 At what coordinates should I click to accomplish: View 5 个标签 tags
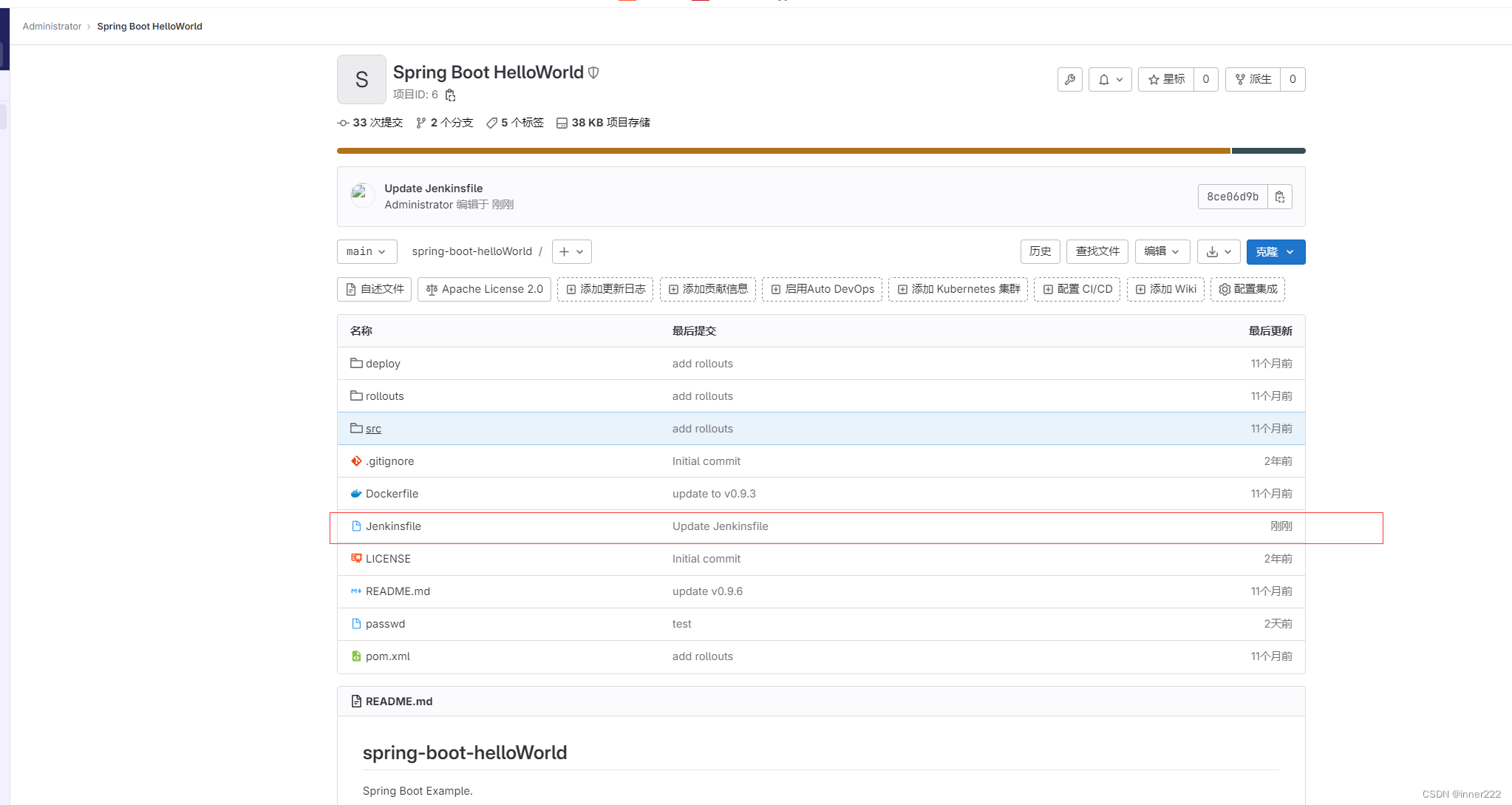pos(515,123)
